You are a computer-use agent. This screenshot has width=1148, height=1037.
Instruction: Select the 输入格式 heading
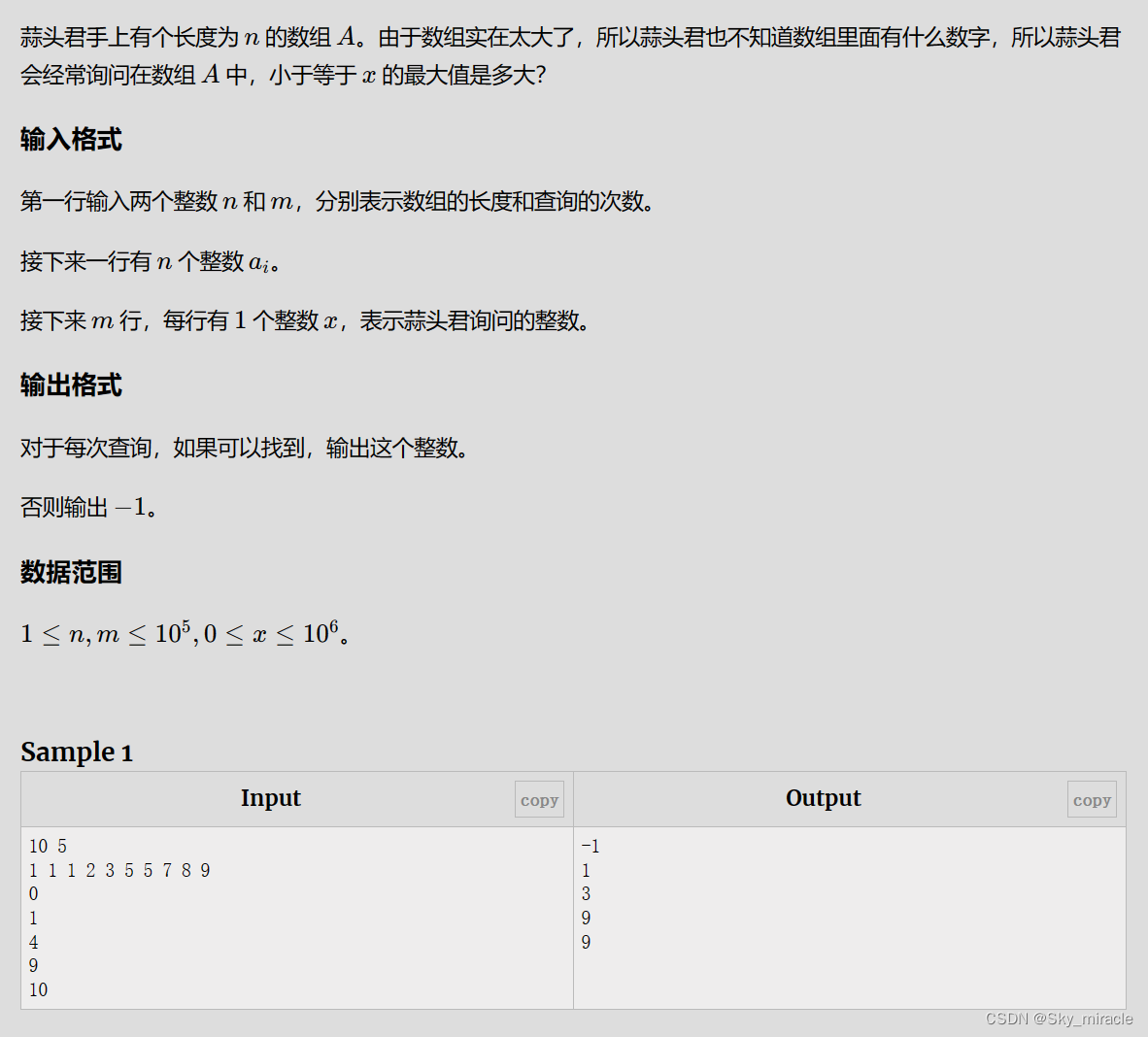pos(71,139)
